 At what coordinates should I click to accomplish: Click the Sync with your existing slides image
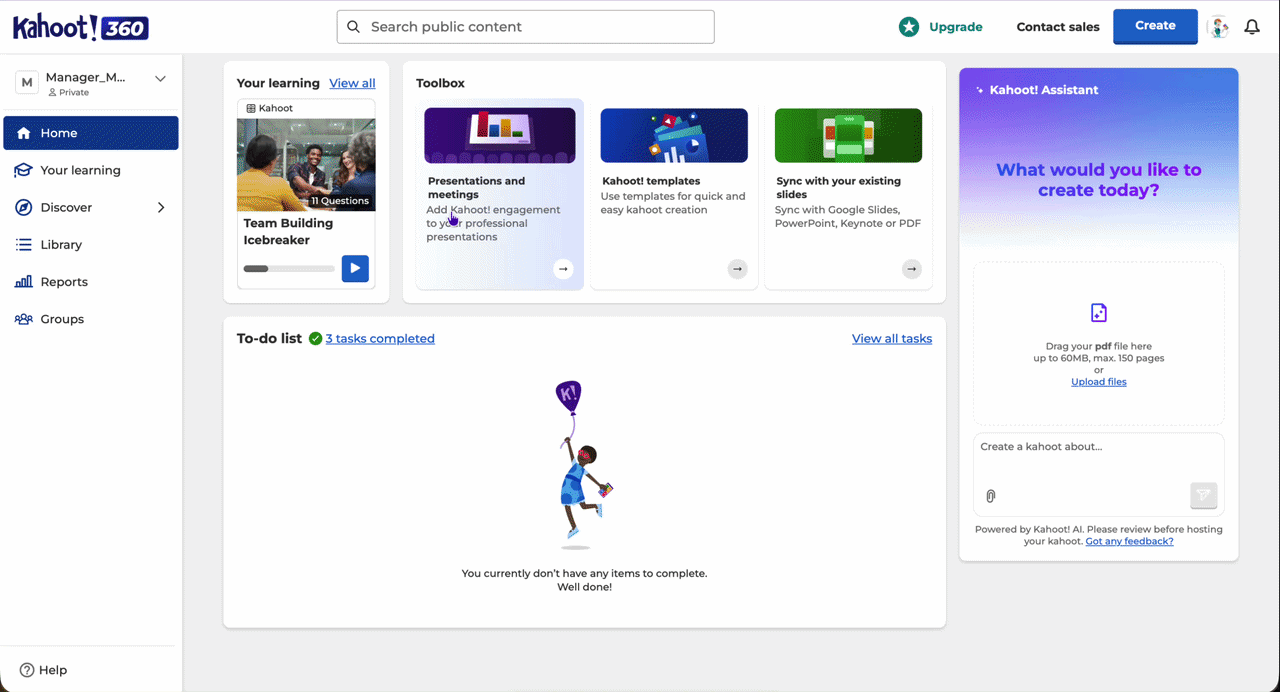tap(848, 135)
